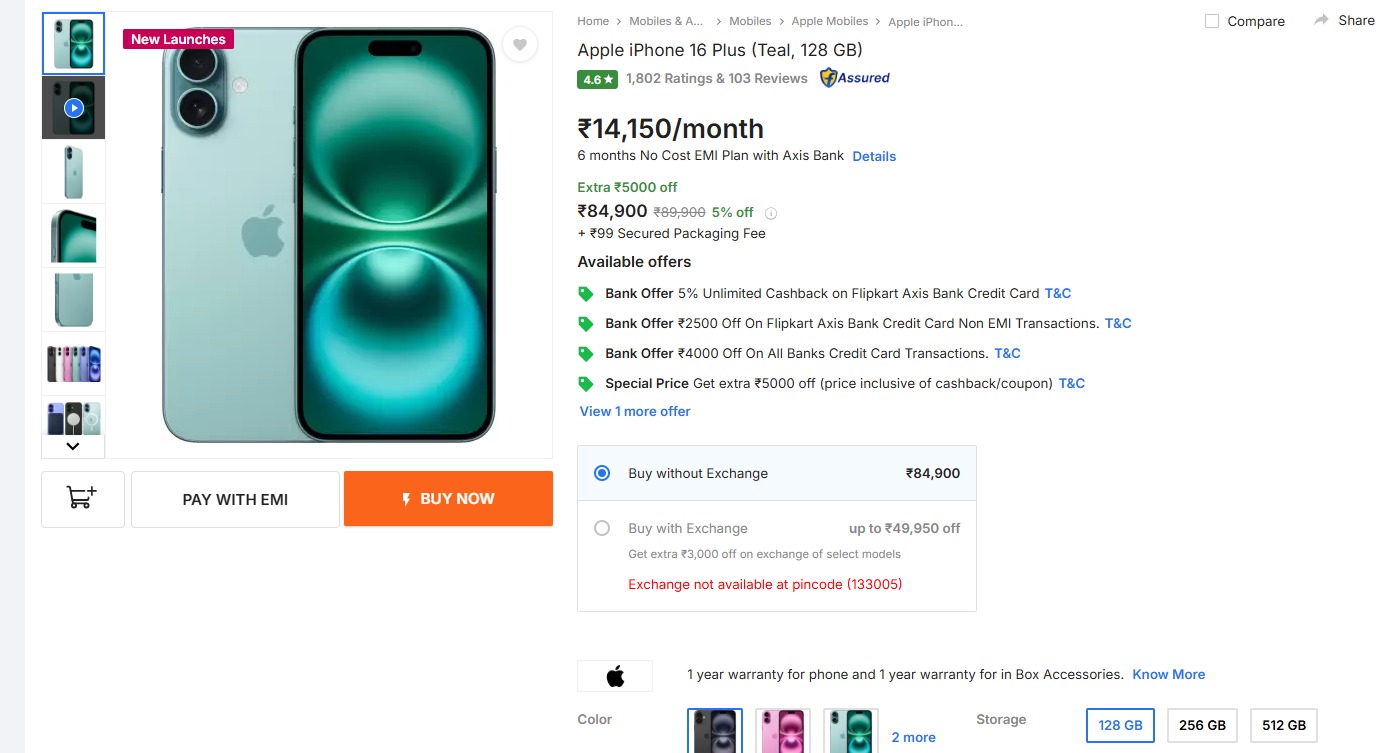Go to Home breadcrumb link
The width and height of the screenshot is (1386, 753).
[593, 21]
